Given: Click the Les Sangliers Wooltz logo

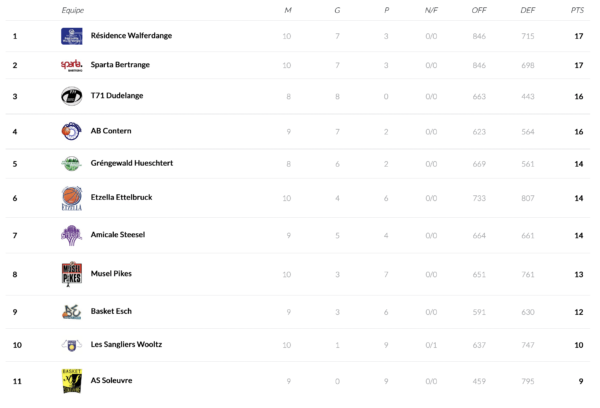Looking at the screenshot, I should [x=71, y=345].
